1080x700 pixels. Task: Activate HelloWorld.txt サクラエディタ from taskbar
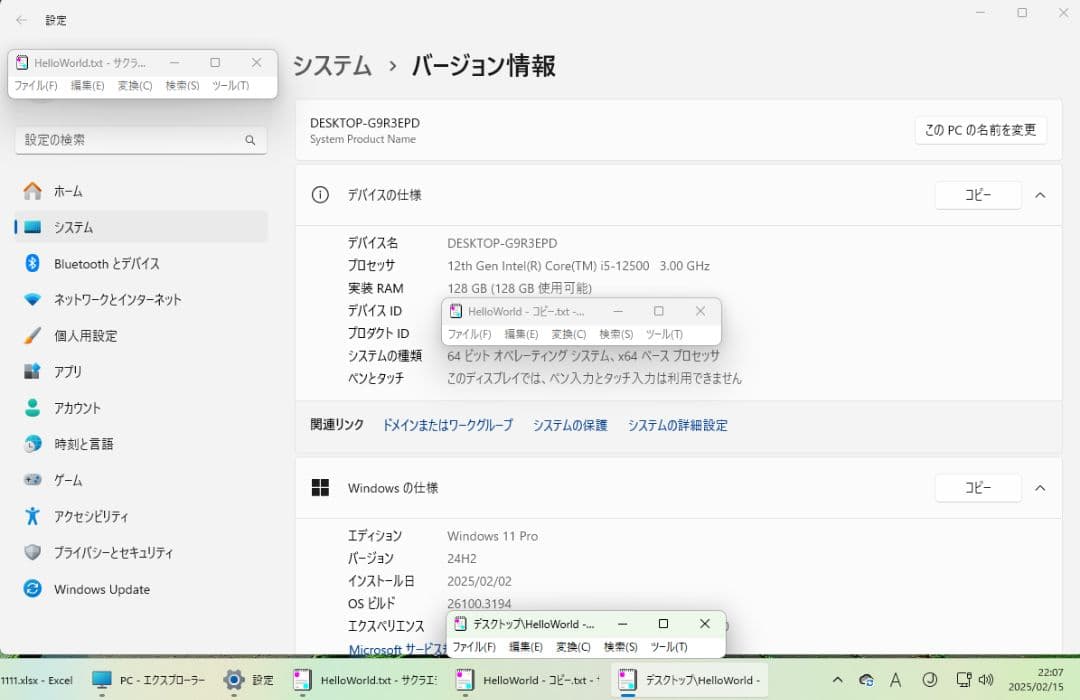350,679
